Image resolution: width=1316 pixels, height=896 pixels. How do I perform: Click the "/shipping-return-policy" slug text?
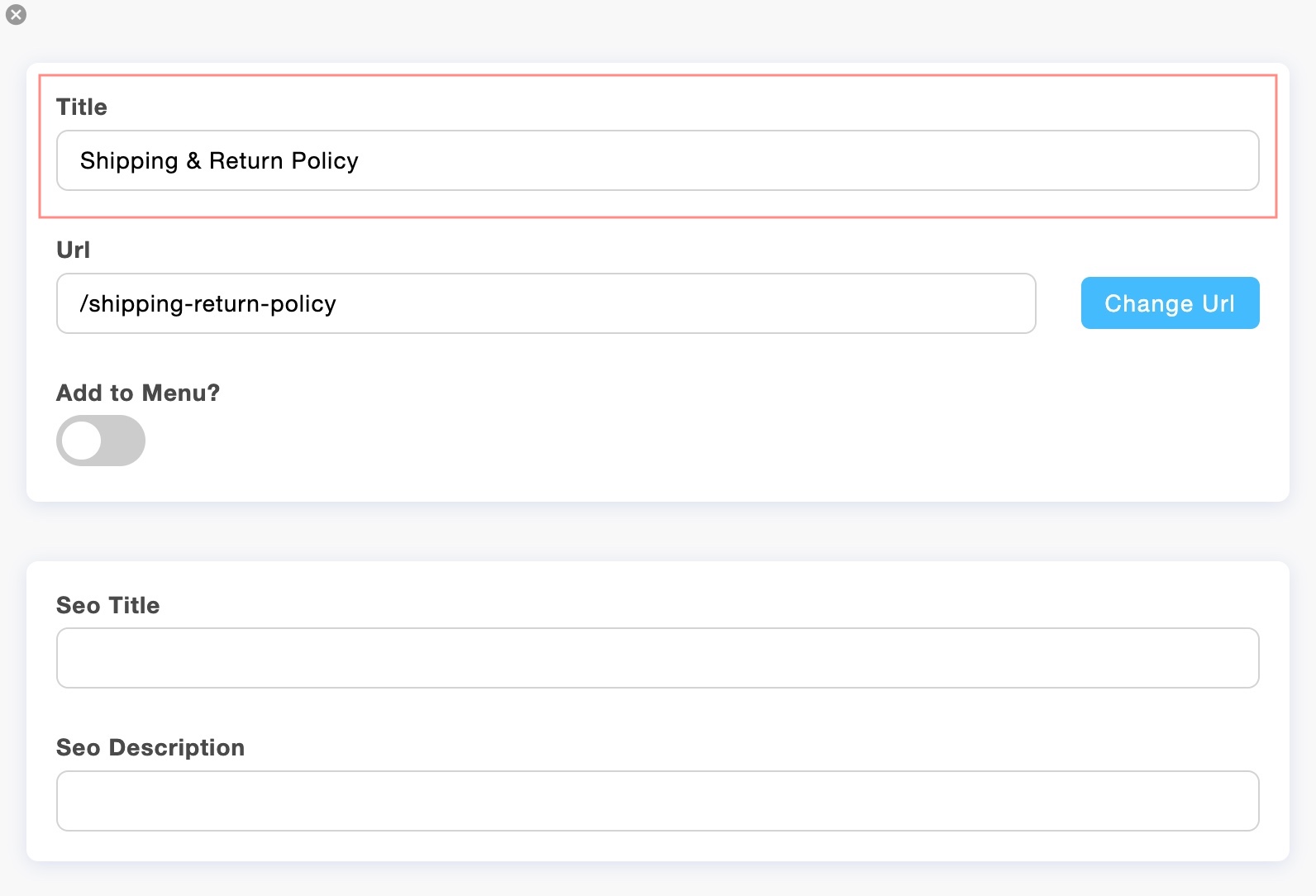208,303
